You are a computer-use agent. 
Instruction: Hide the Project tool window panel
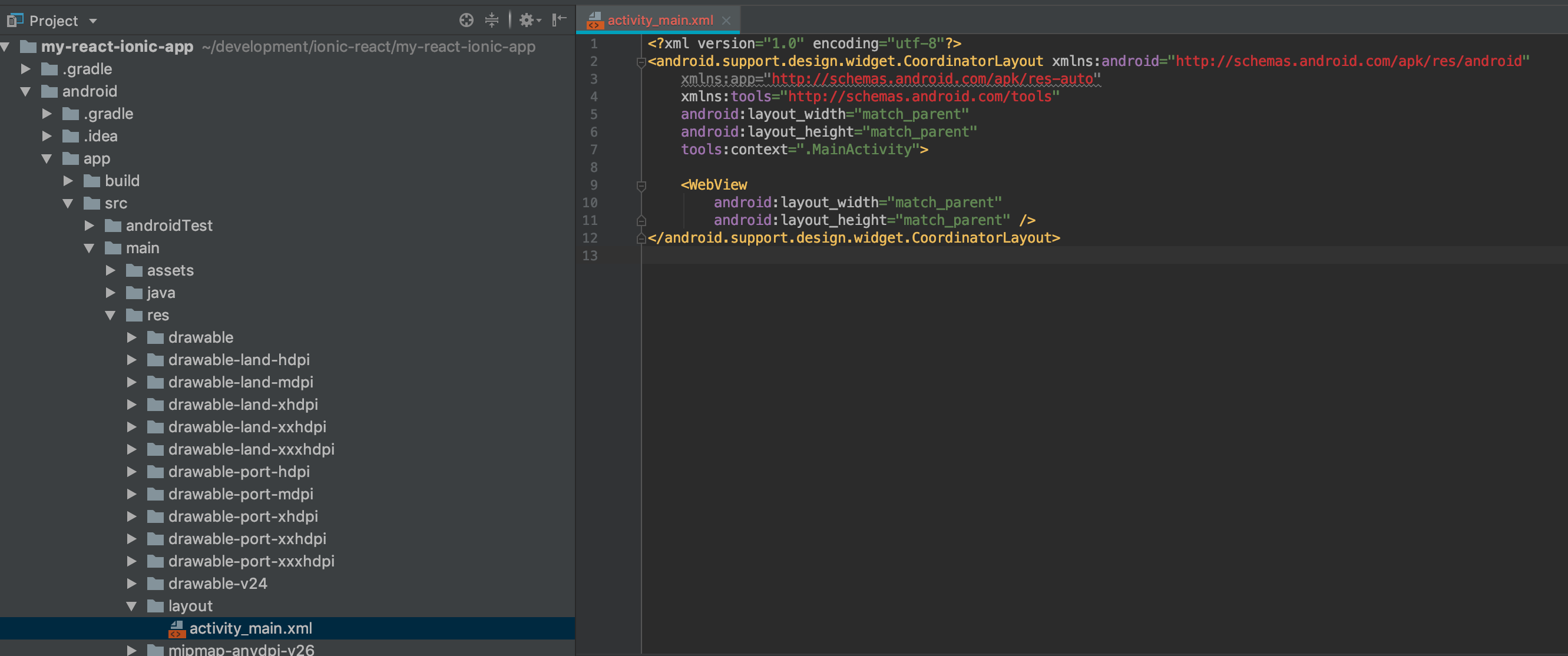[558, 20]
